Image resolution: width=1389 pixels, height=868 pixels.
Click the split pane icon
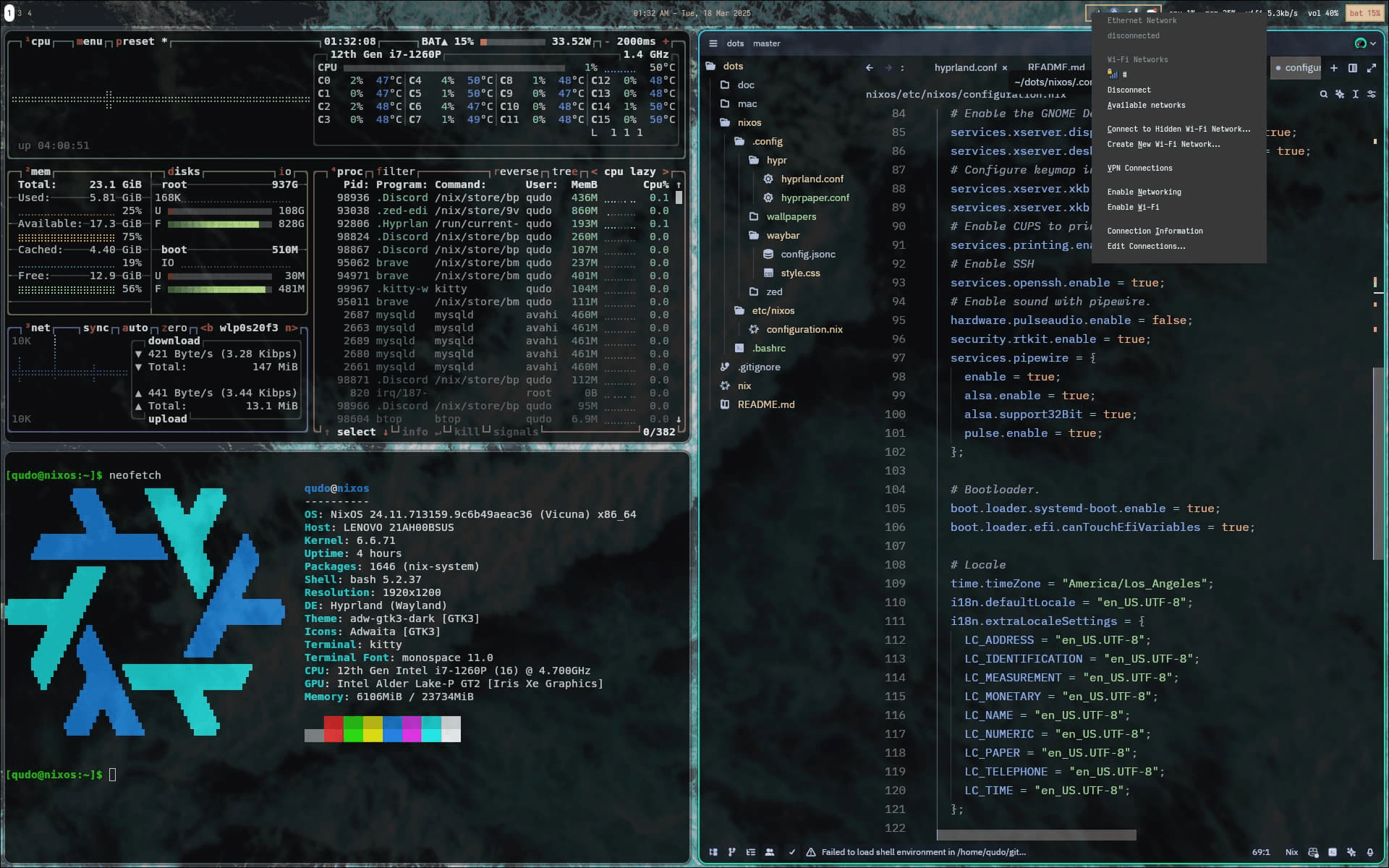1352,68
